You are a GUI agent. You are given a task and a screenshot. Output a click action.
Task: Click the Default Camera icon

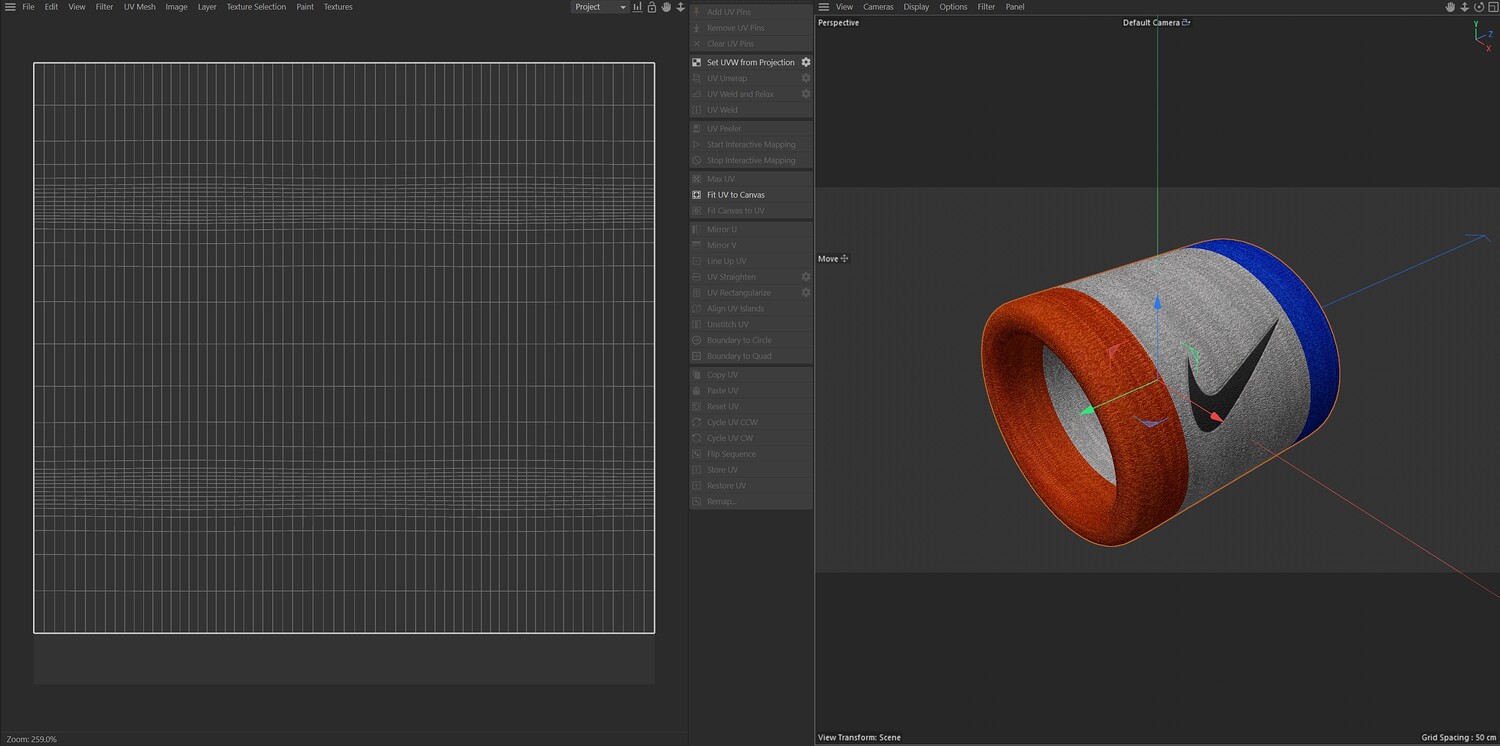click(1186, 22)
